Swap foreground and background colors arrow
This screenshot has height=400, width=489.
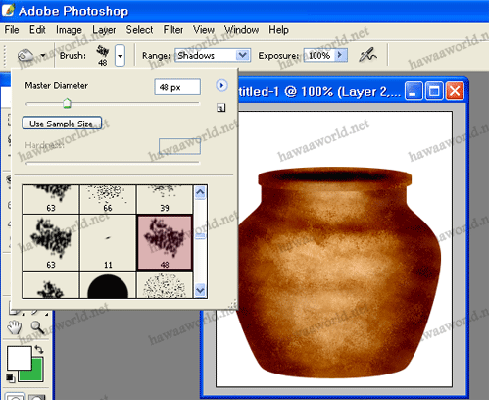tap(39, 349)
